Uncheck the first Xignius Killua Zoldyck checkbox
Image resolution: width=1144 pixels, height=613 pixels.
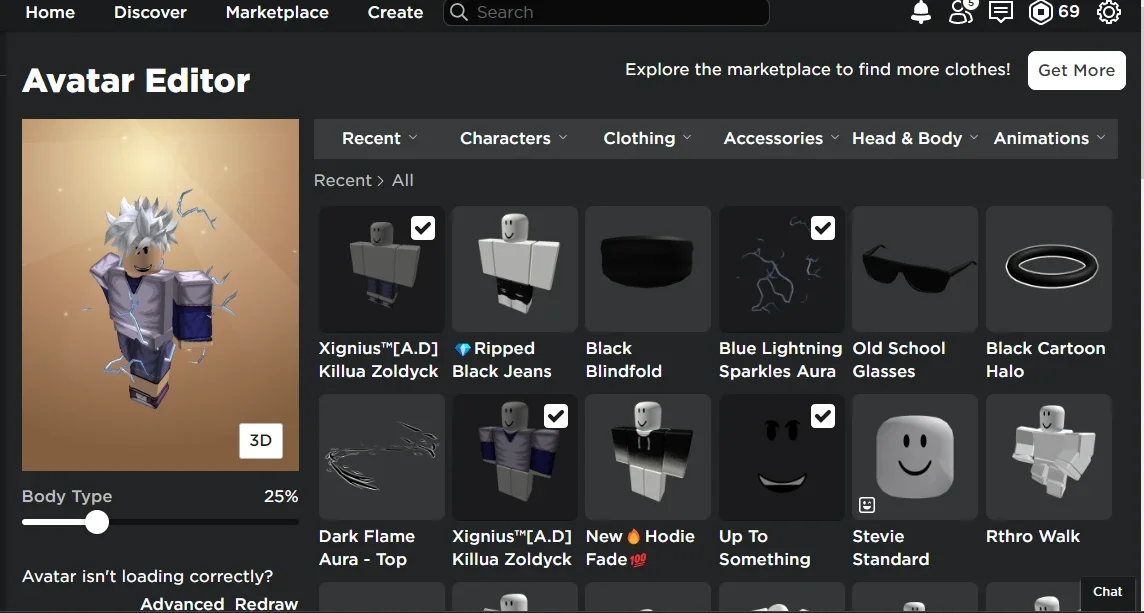pyautogui.click(x=423, y=228)
